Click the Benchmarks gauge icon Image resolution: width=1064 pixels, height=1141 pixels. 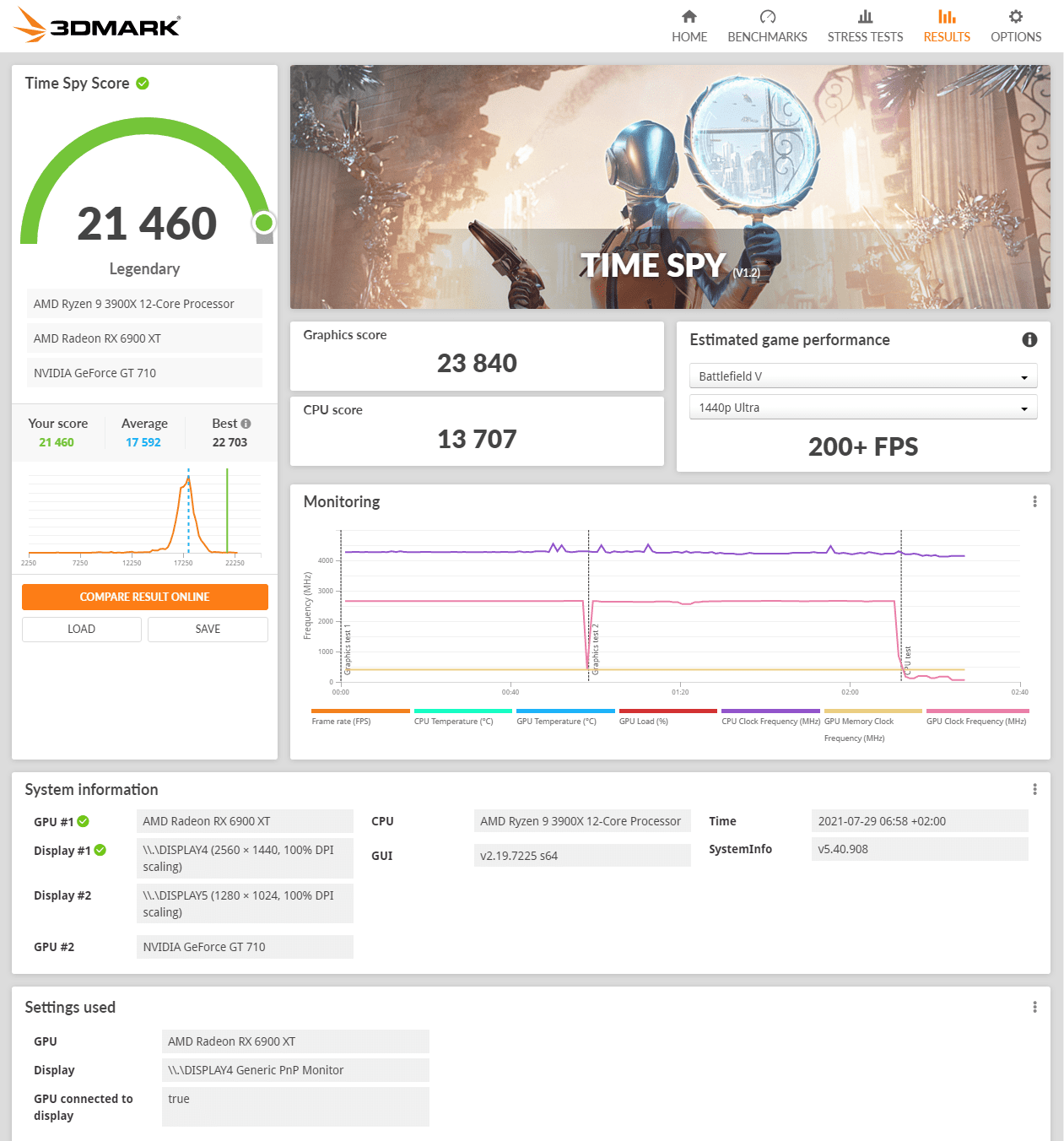coord(767,17)
